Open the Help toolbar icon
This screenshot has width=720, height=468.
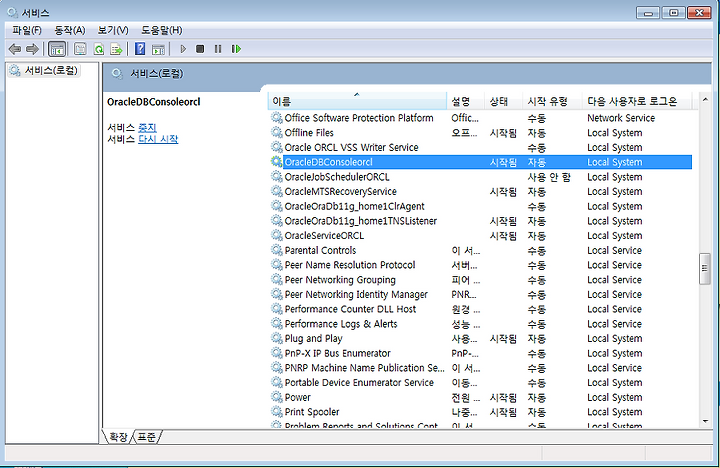click(140, 49)
